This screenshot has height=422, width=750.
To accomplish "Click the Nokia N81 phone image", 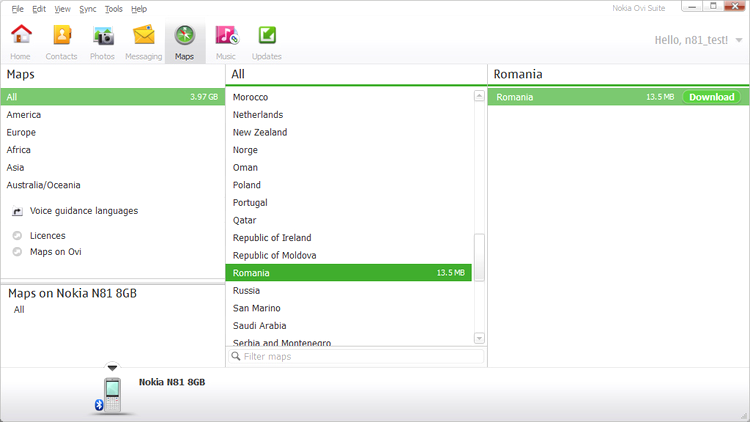I will pyautogui.click(x=112, y=395).
